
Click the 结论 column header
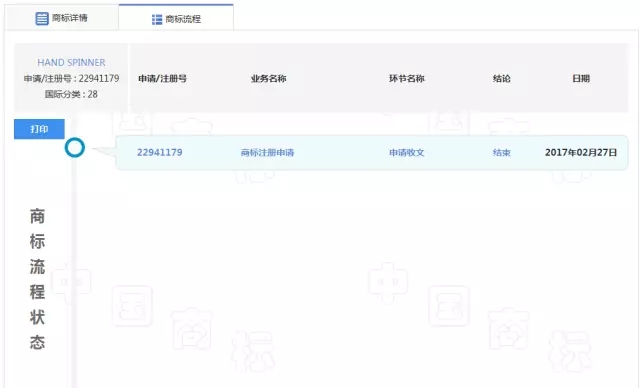pyautogui.click(x=502, y=78)
